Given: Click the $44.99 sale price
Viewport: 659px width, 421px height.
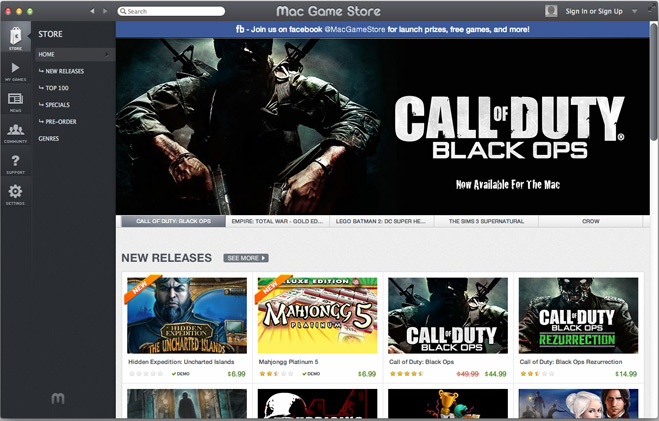Looking at the screenshot, I should tap(496, 374).
